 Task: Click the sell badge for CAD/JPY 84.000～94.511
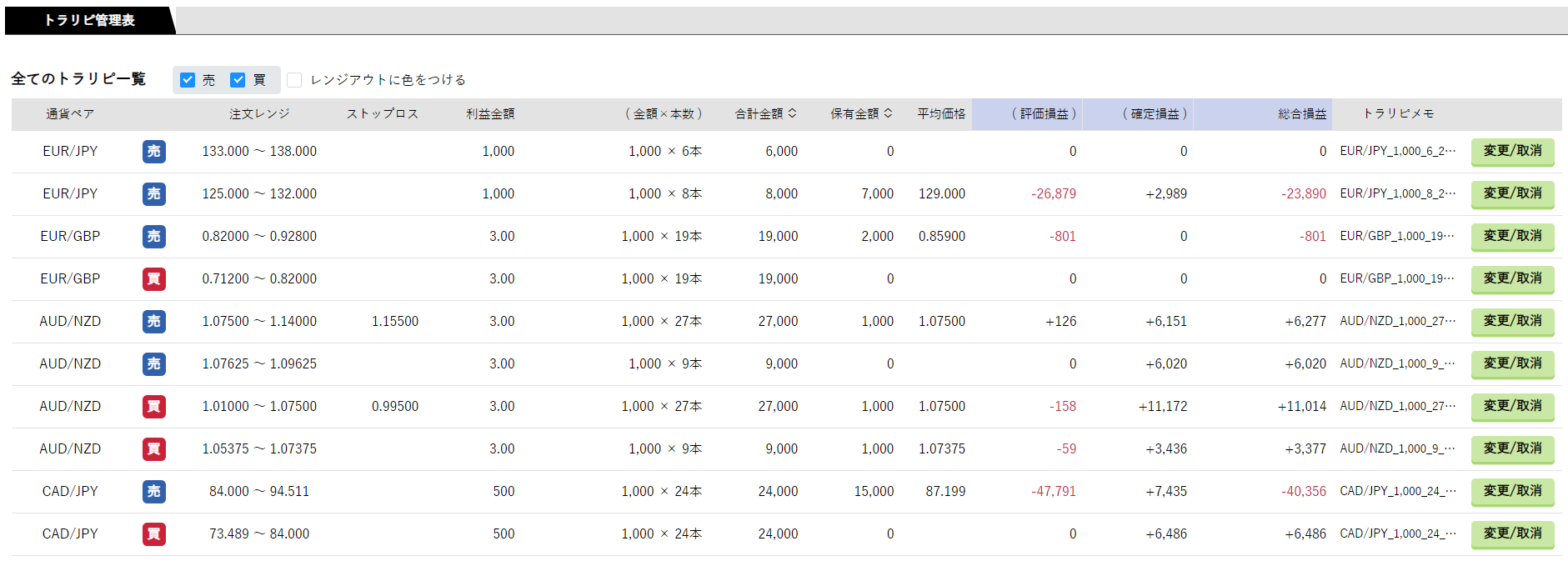click(x=154, y=492)
